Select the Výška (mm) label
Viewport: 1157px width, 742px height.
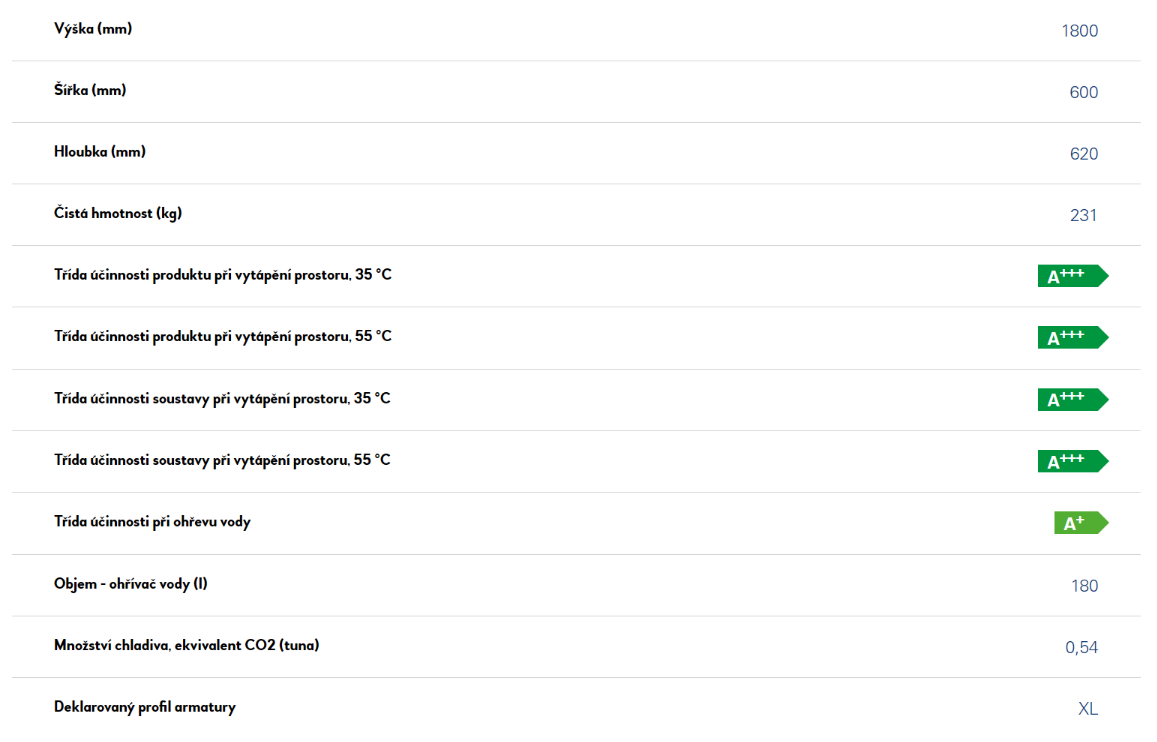(93, 29)
